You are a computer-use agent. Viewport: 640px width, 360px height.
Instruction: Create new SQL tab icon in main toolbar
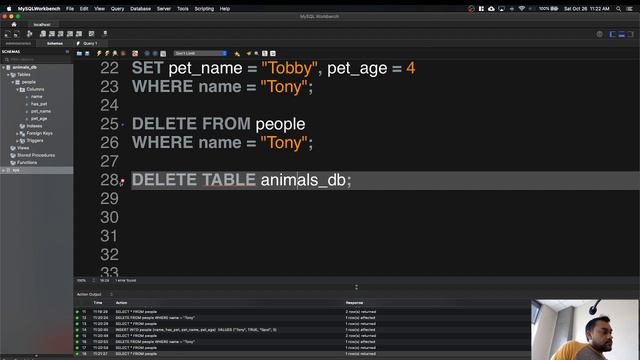pyautogui.click(x=7, y=34)
